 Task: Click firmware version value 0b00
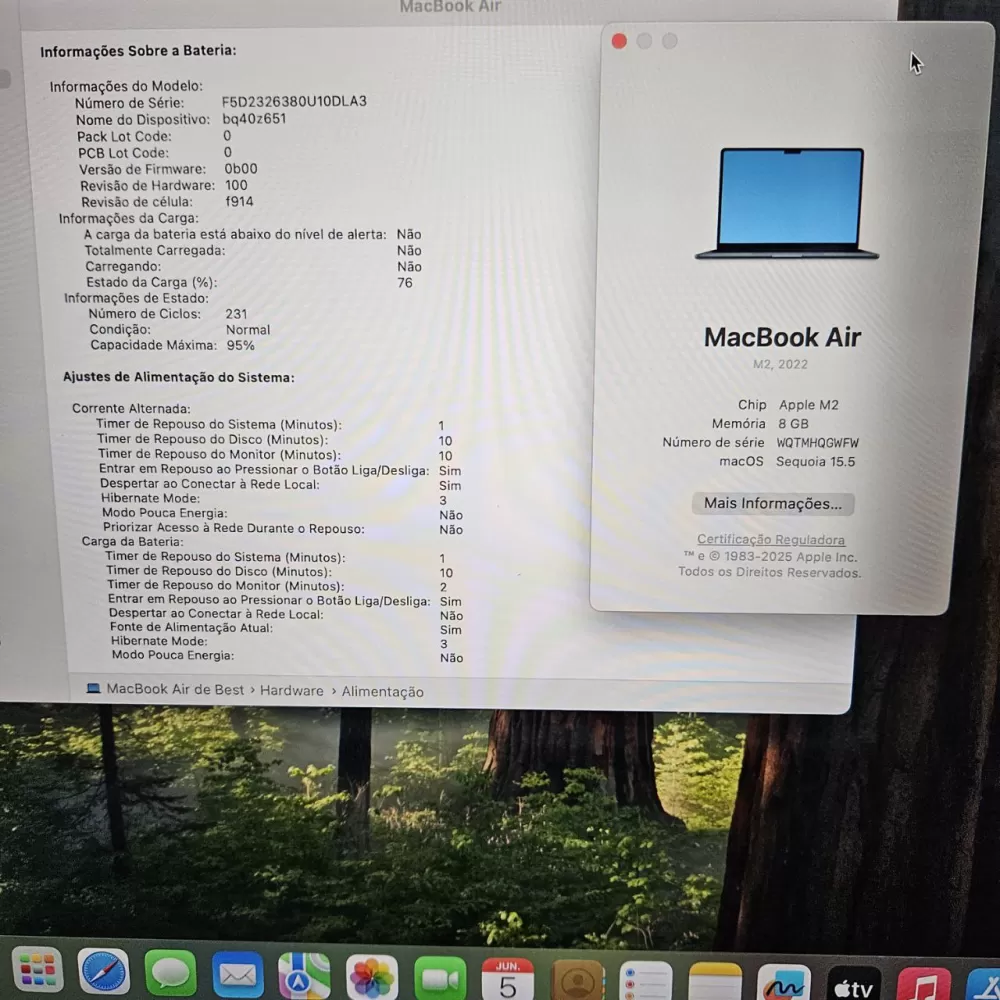(240, 169)
